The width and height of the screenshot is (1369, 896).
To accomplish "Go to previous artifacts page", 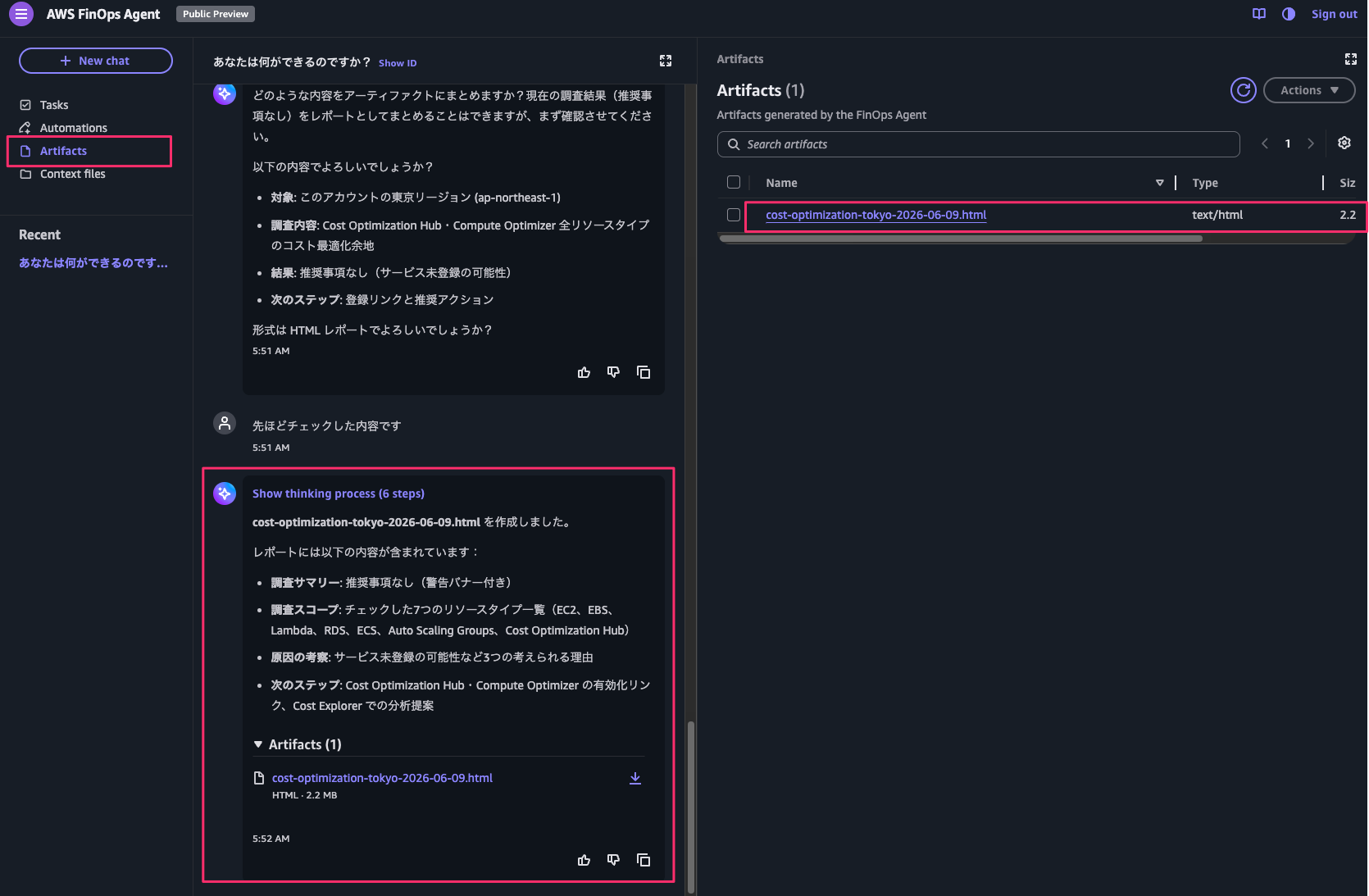I will point(1265,143).
